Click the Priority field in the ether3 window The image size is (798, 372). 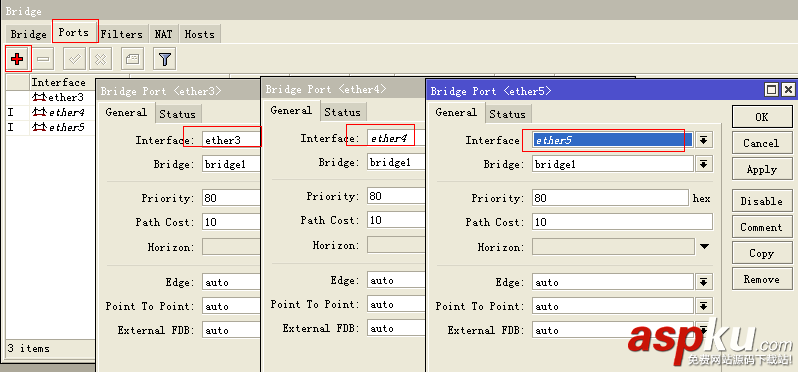[x=231, y=198]
